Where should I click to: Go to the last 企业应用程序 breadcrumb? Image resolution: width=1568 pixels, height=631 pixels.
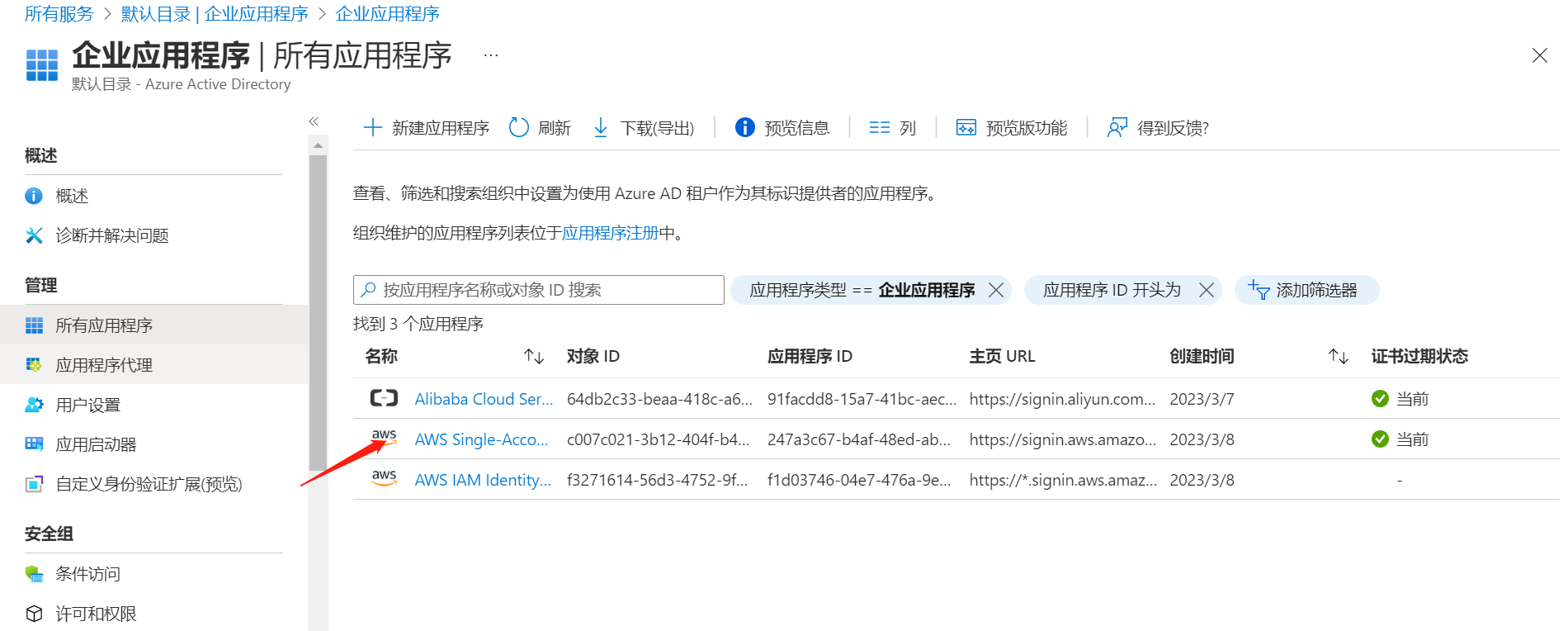pos(387,14)
